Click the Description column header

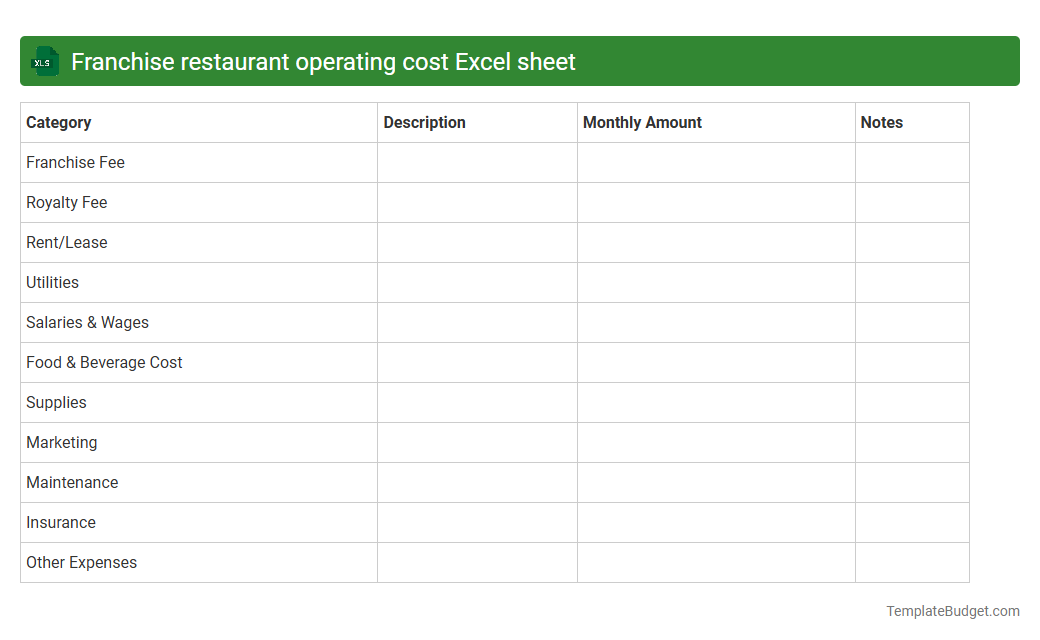(424, 122)
